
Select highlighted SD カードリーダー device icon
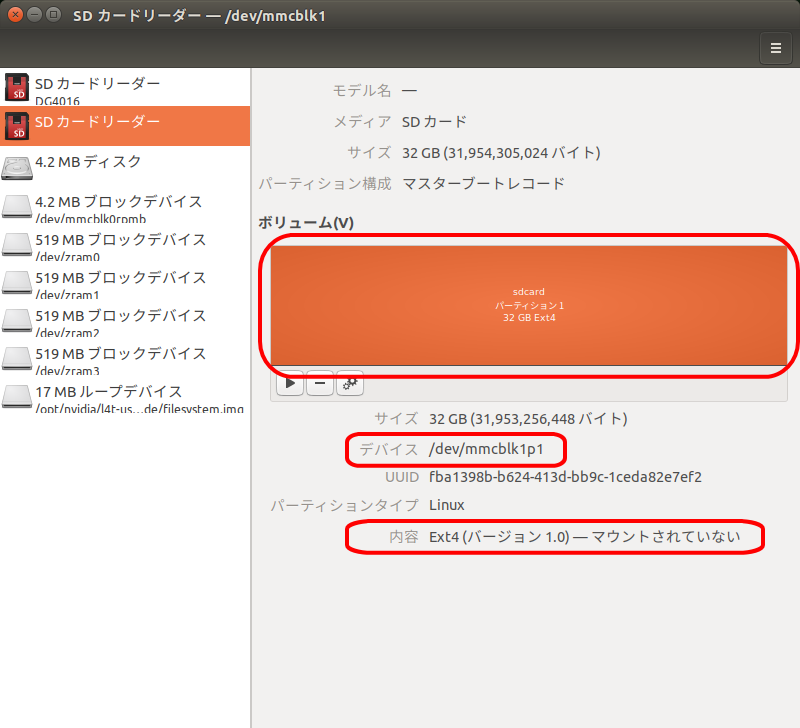pyautogui.click(x=17, y=126)
